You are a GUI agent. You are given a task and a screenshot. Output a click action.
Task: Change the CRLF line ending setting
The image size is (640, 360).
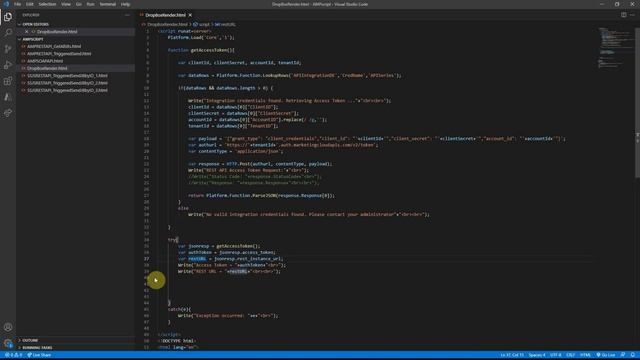click(571, 355)
